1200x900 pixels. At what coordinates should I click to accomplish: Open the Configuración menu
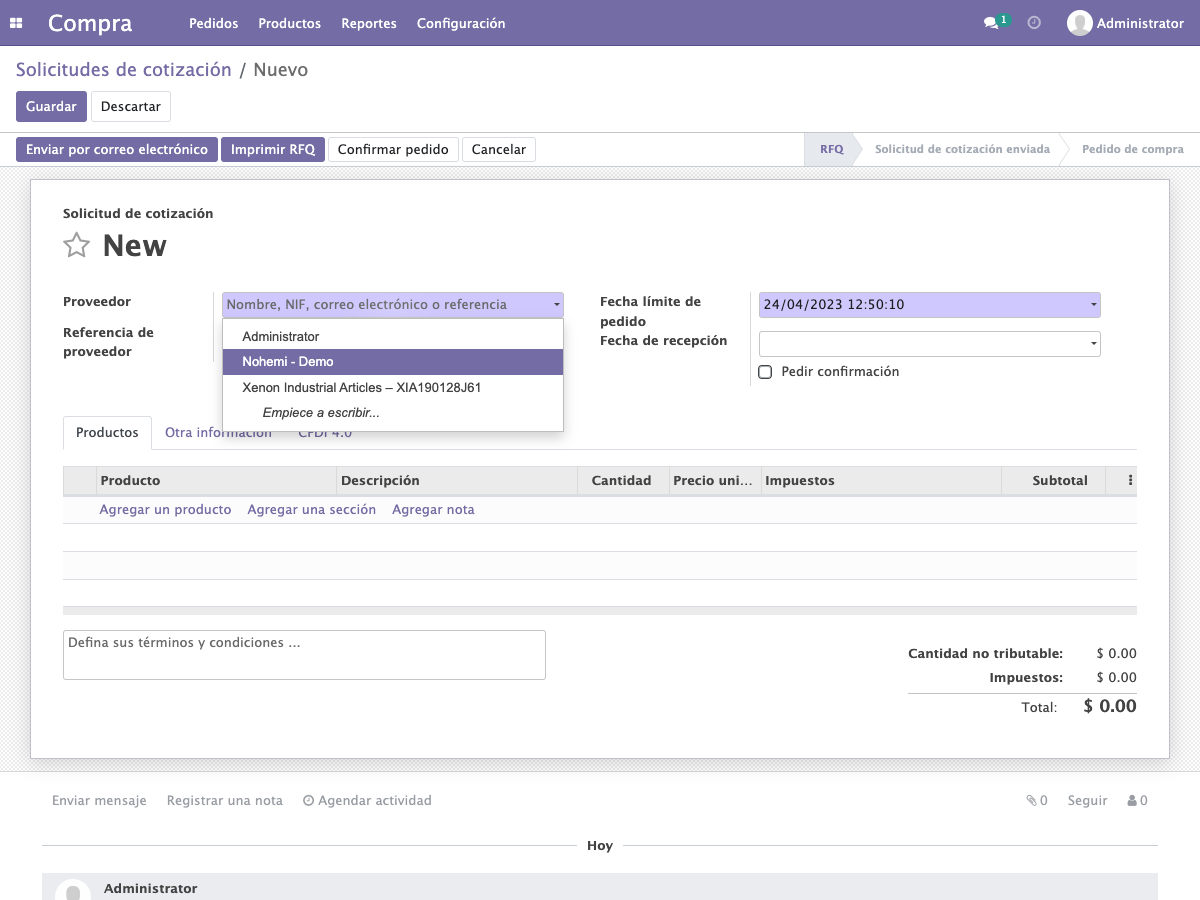(461, 23)
